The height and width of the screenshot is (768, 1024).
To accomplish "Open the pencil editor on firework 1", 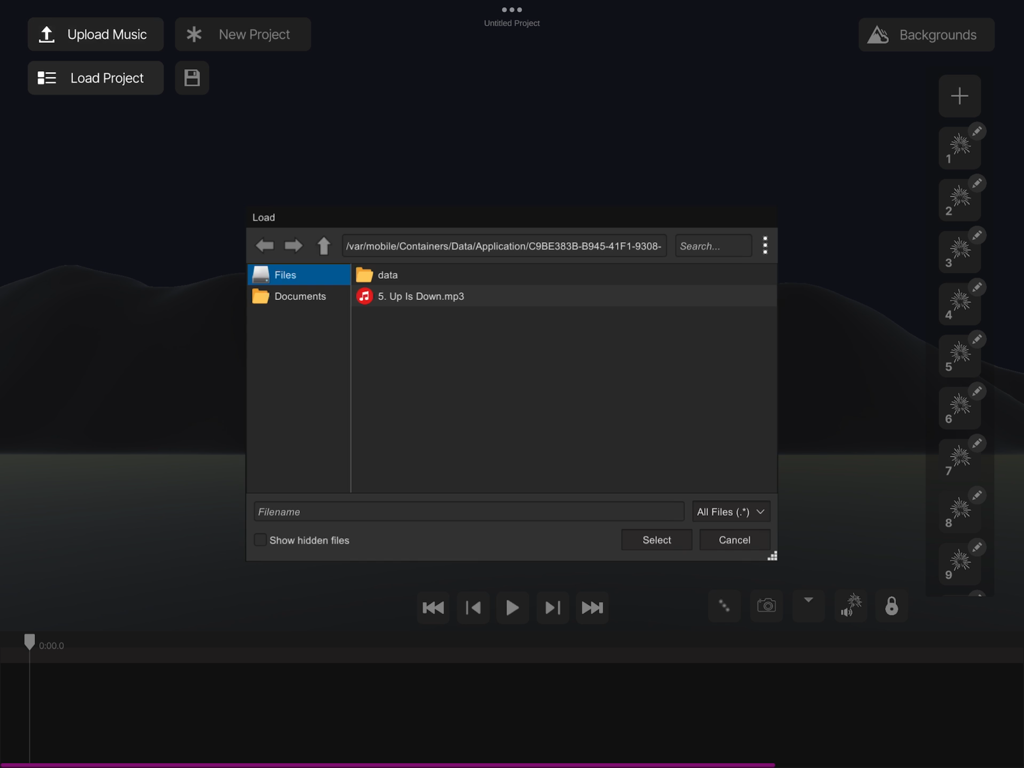I will 977,131.
